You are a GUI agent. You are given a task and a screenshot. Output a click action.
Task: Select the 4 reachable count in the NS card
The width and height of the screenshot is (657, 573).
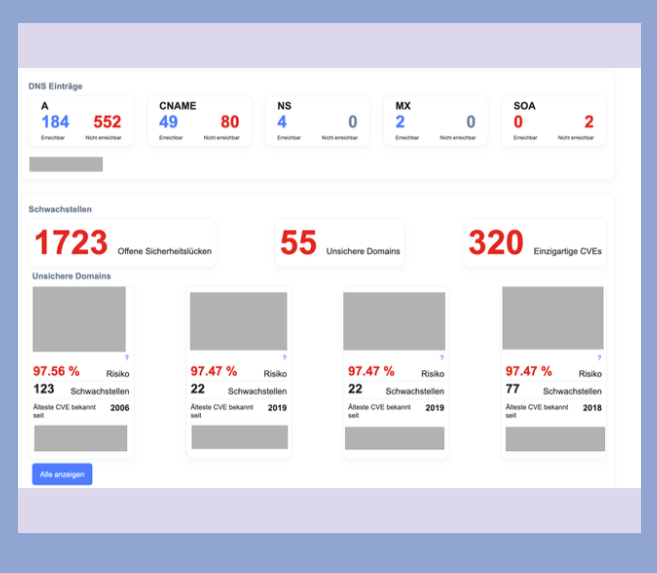click(282, 122)
